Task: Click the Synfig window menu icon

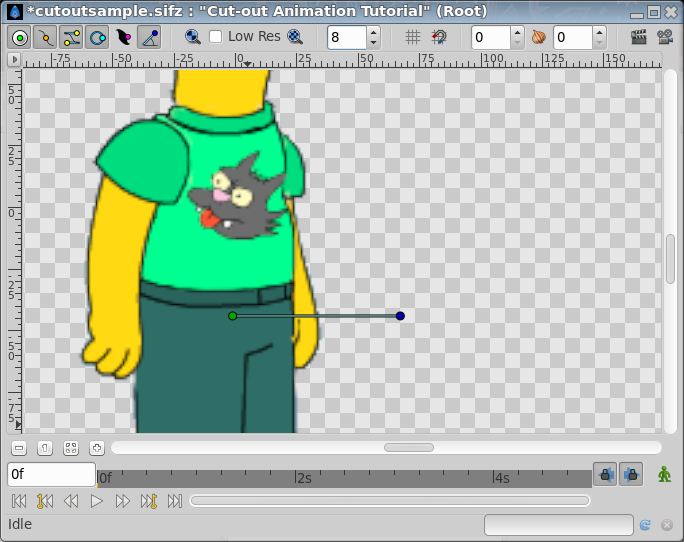Action: pyautogui.click(x=15, y=11)
